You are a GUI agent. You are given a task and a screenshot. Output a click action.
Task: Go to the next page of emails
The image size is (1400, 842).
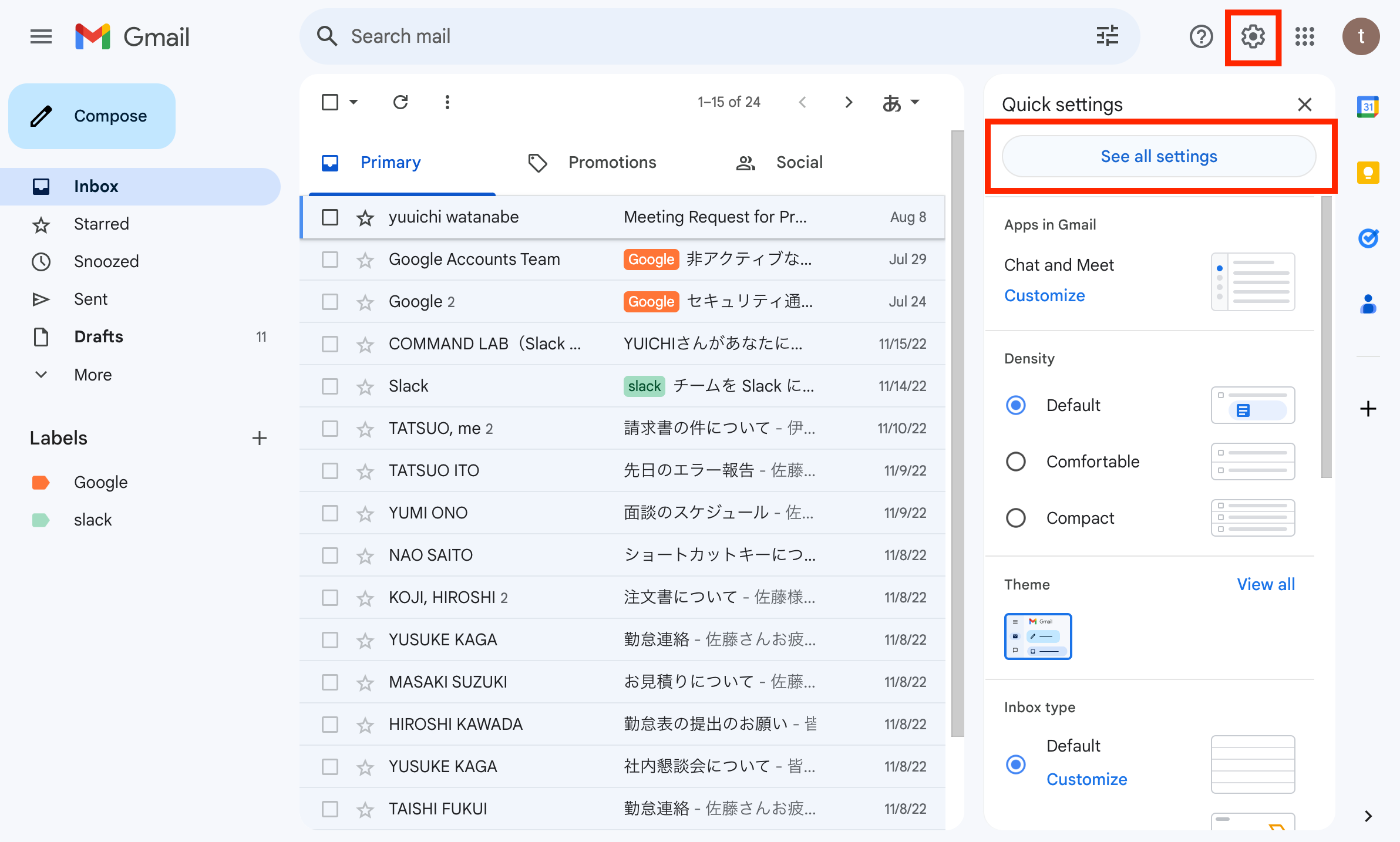pyautogui.click(x=849, y=102)
